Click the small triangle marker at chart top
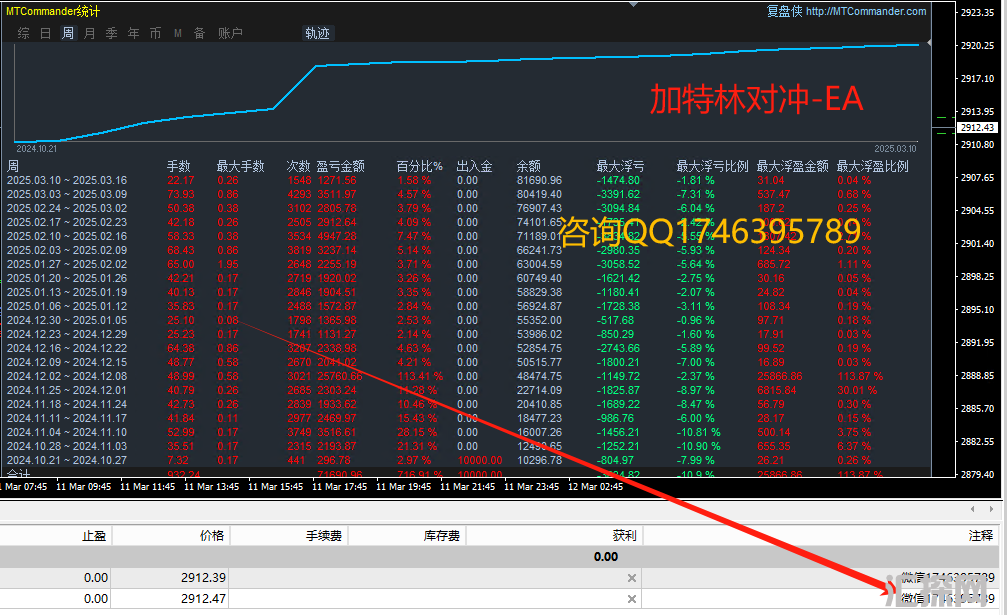 point(633,4)
